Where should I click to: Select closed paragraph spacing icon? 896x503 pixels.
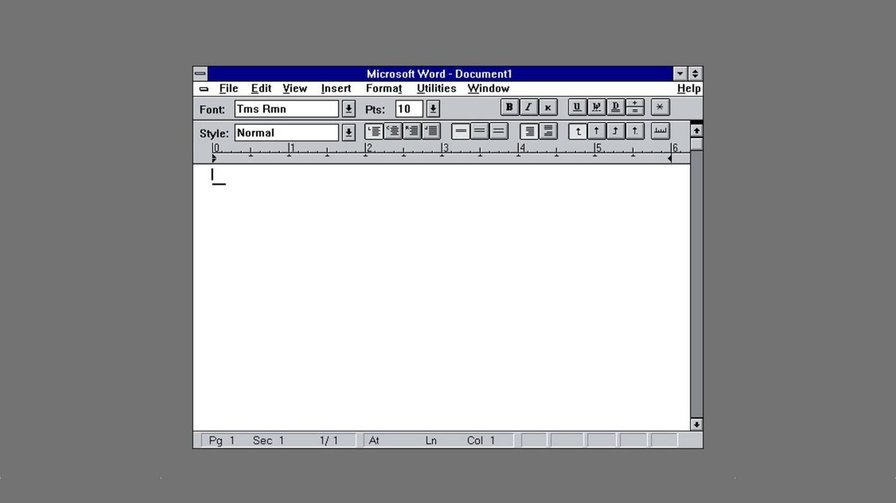tap(529, 131)
